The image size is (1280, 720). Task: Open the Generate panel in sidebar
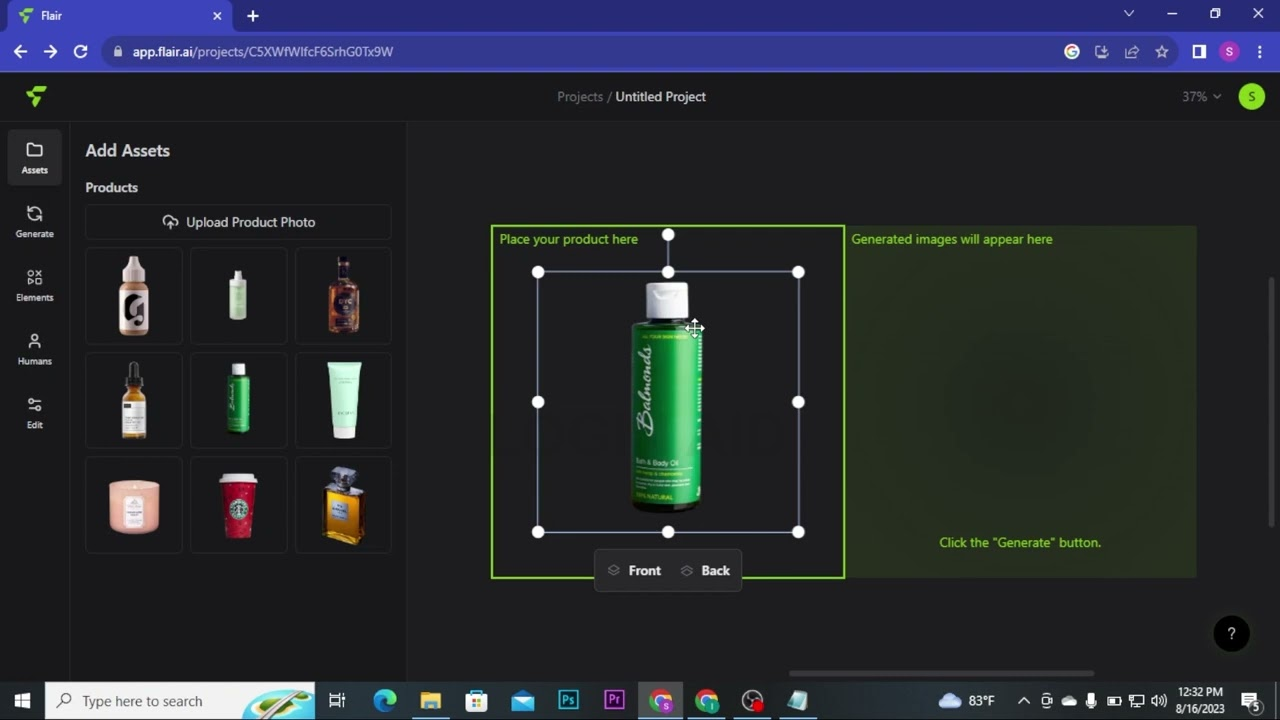[x=34, y=221]
